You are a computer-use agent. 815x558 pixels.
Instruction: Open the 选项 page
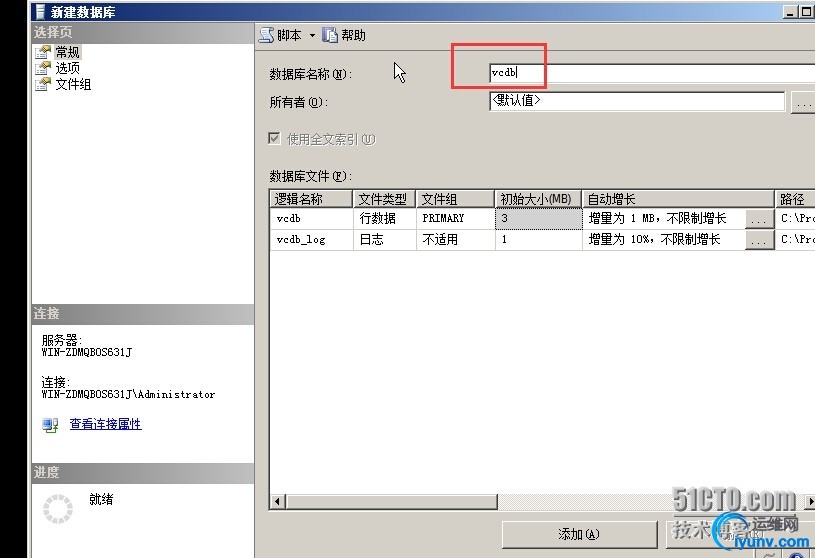click(68, 68)
